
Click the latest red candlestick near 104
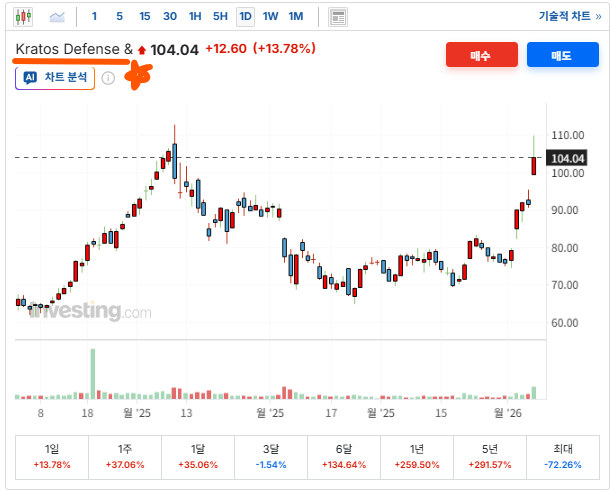tap(534, 166)
